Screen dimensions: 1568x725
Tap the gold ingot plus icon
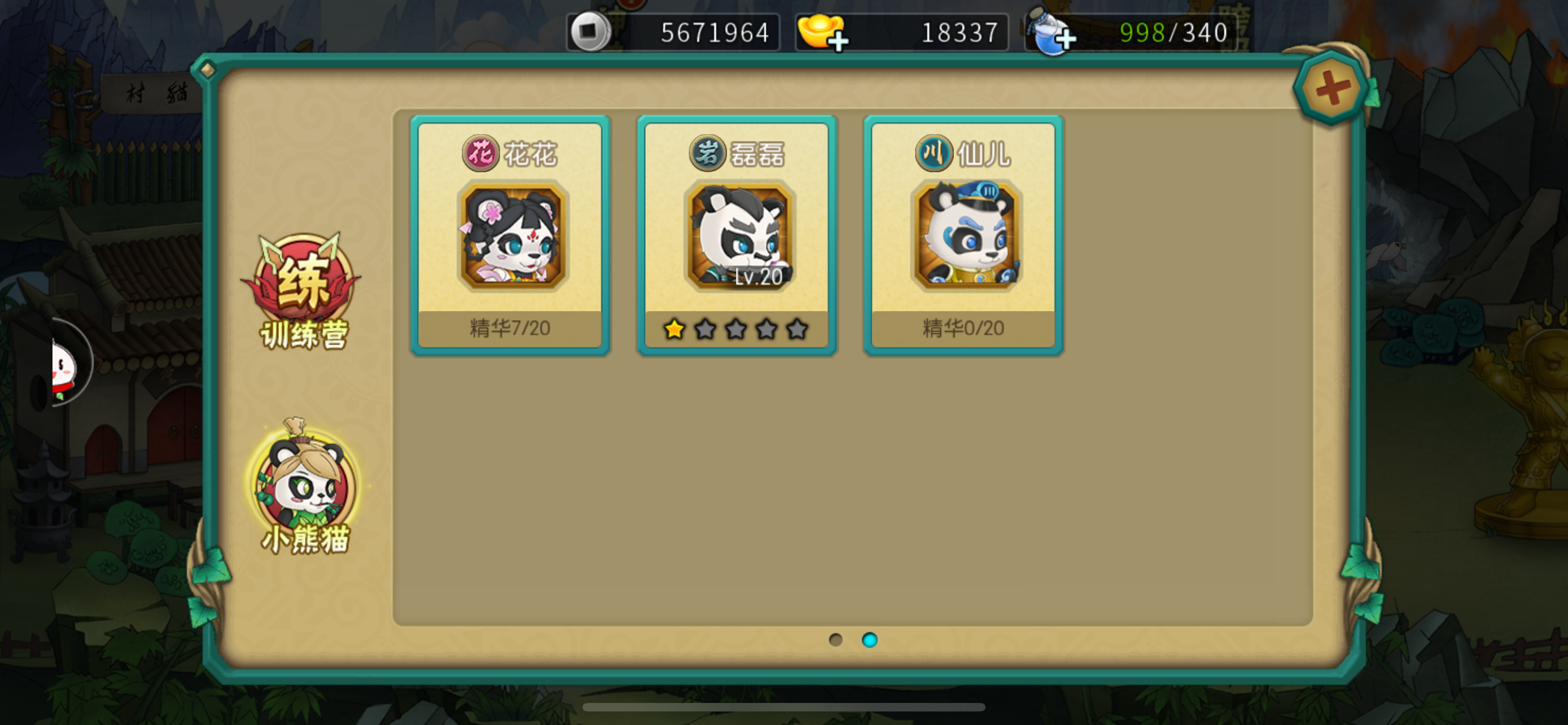coord(822,32)
